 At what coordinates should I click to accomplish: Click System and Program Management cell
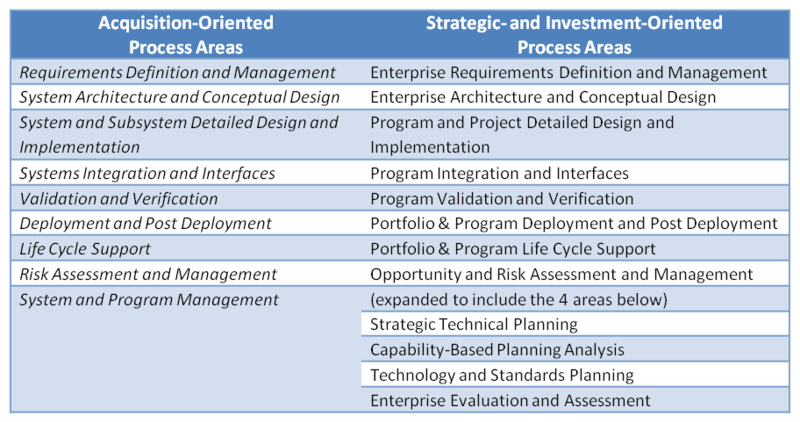[186, 349]
